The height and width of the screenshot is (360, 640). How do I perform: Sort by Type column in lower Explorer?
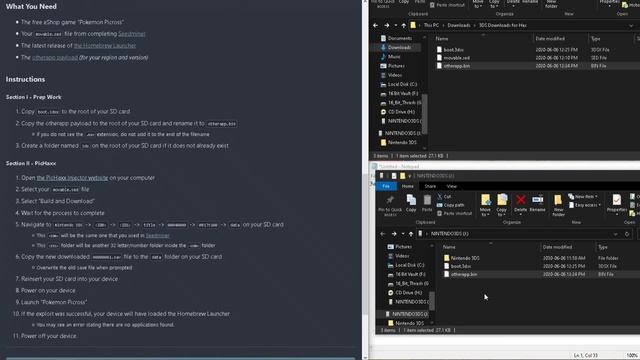tap(603, 247)
